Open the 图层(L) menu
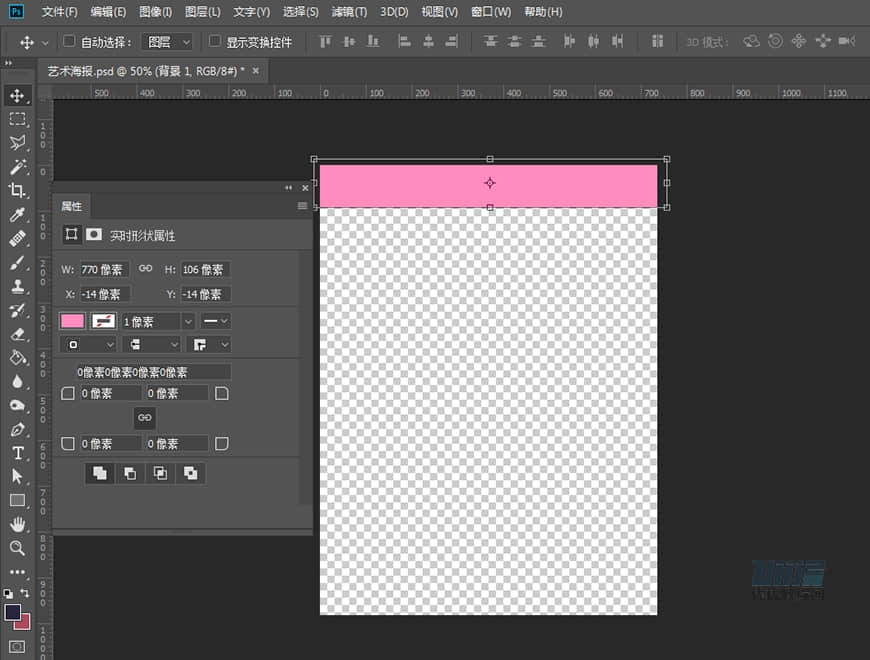The image size is (870, 660). (x=203, y=12)
